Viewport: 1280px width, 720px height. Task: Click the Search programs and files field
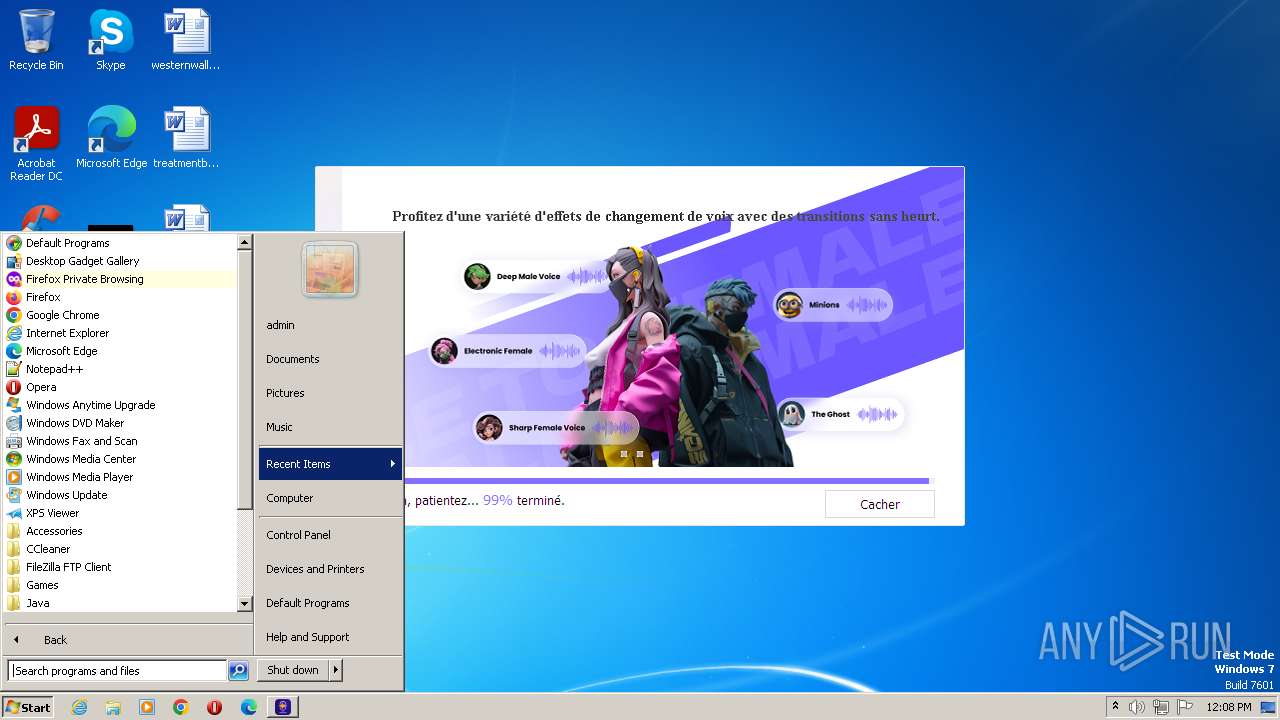[117, 671]
